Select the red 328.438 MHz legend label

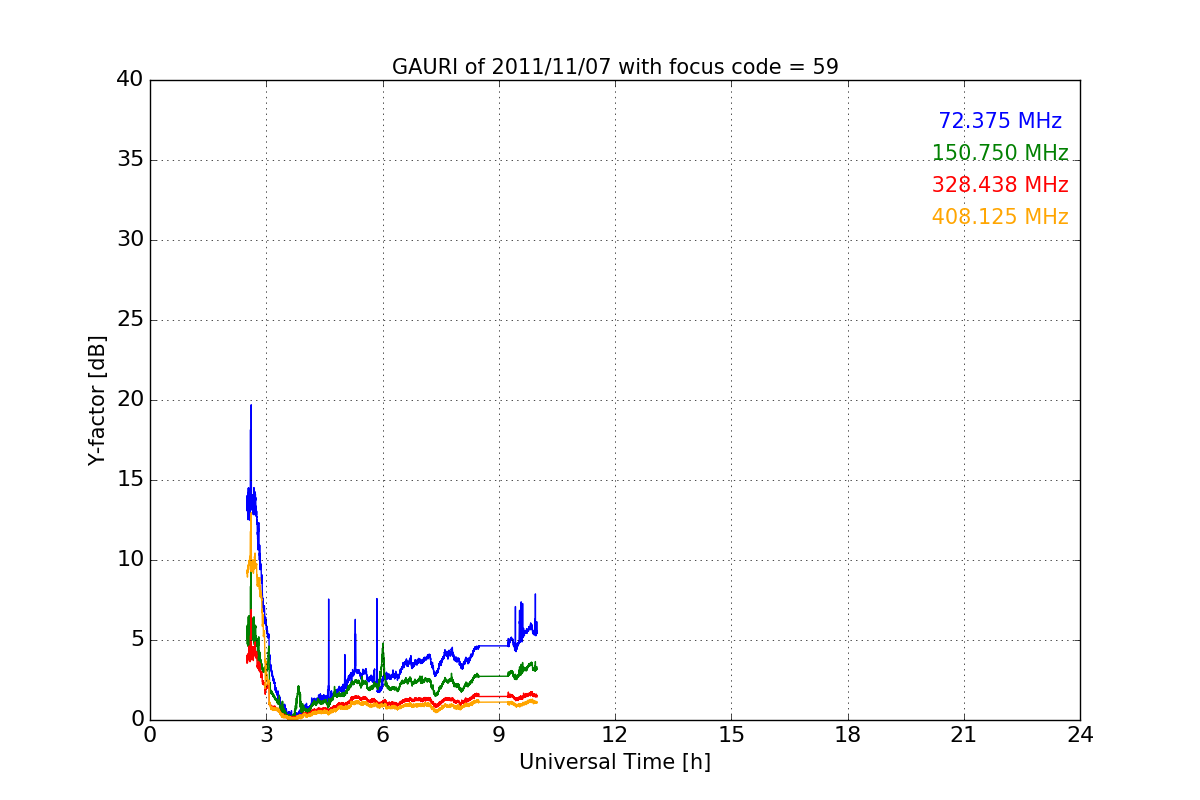tap(1000, 185)
